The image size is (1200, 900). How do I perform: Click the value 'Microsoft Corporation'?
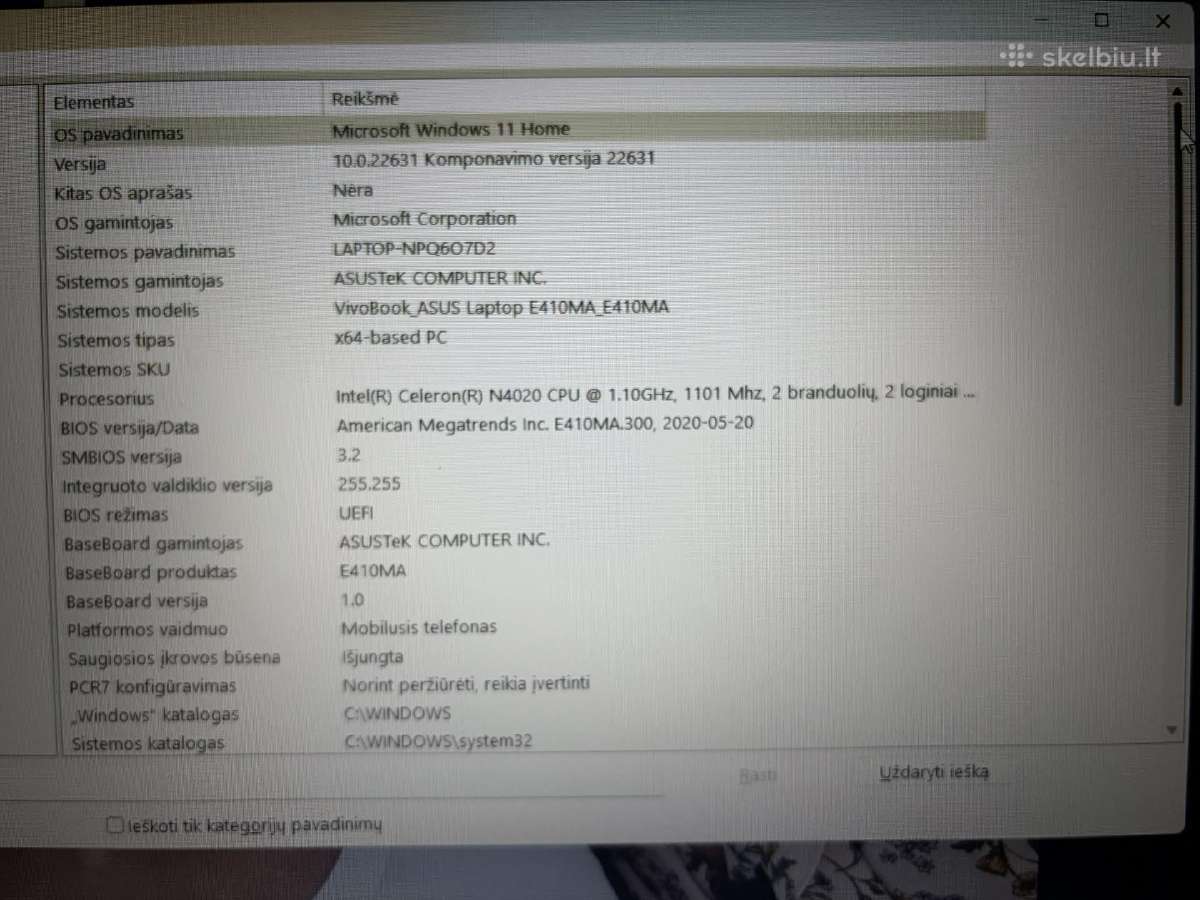[x=424, y=219]
